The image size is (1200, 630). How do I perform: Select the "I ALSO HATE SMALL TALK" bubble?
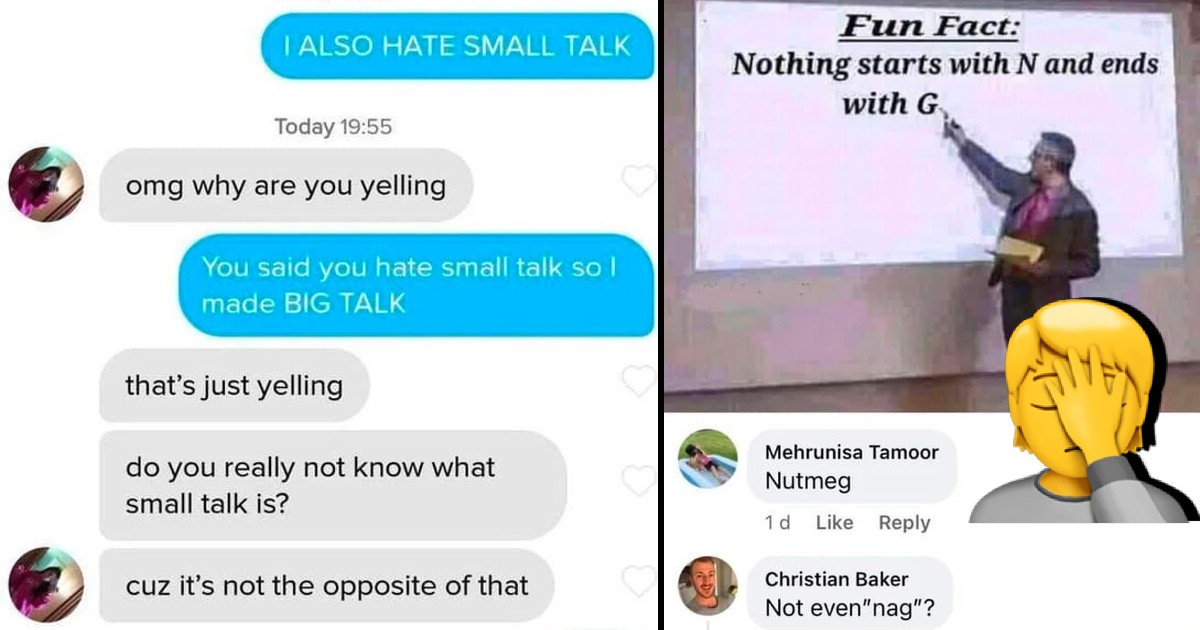pos(457,45)
